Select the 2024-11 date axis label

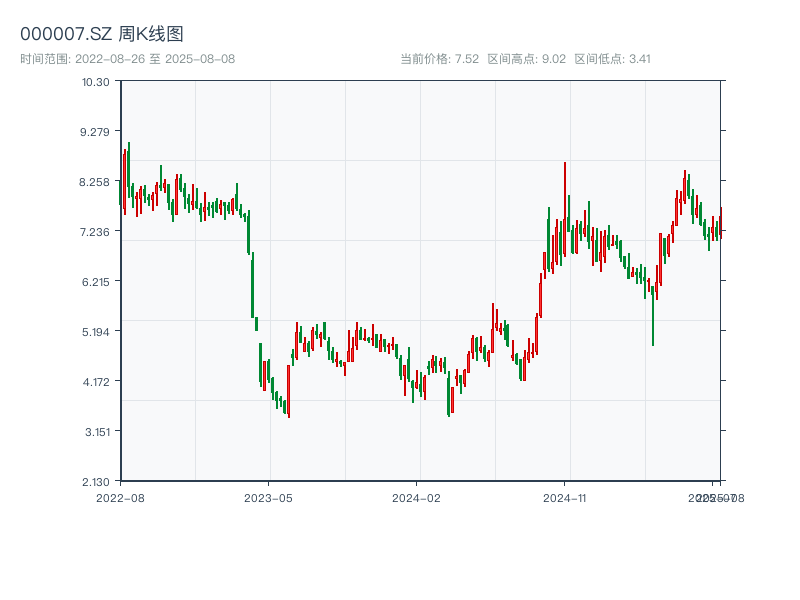point(564,497)
